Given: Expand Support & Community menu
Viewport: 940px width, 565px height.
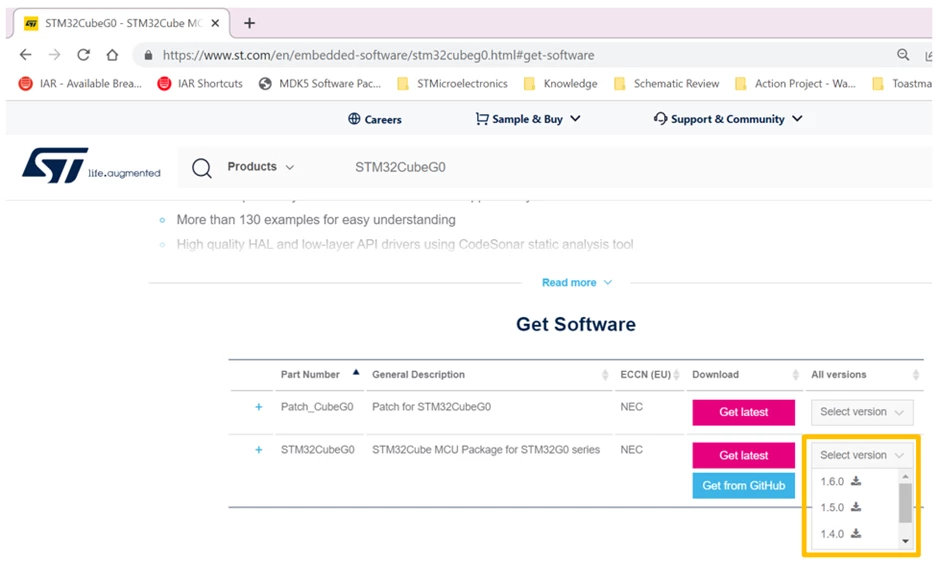Looking at the screenshot, I should (x=728, y=119).
